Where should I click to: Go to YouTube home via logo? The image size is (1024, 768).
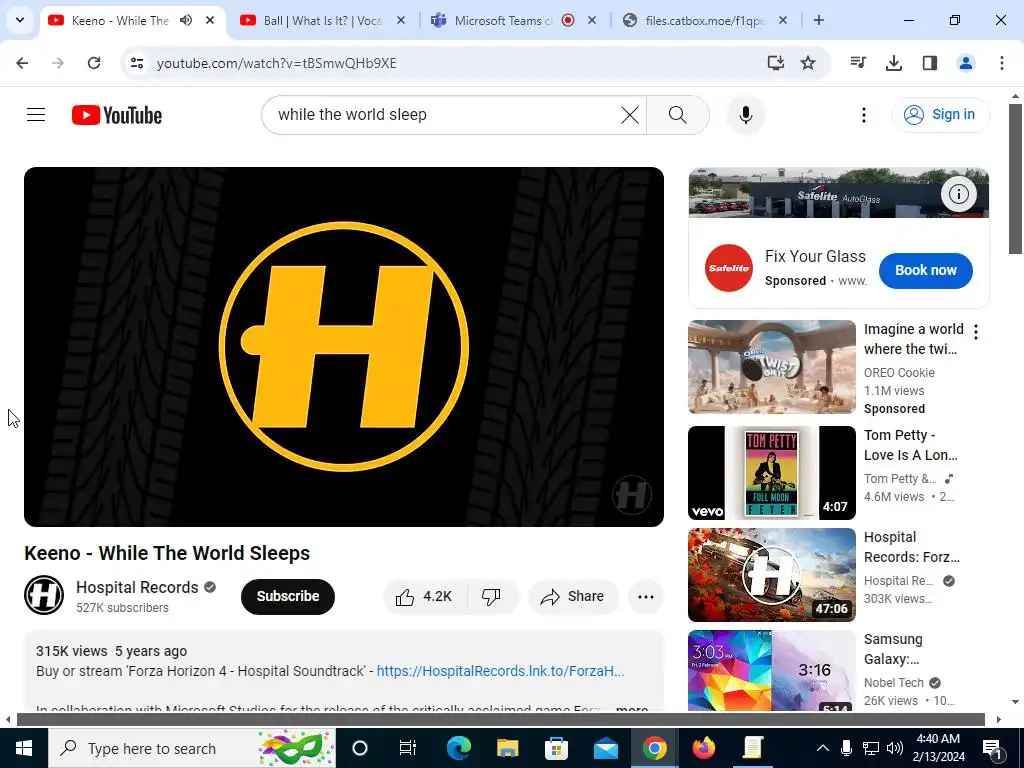[117, 115]
